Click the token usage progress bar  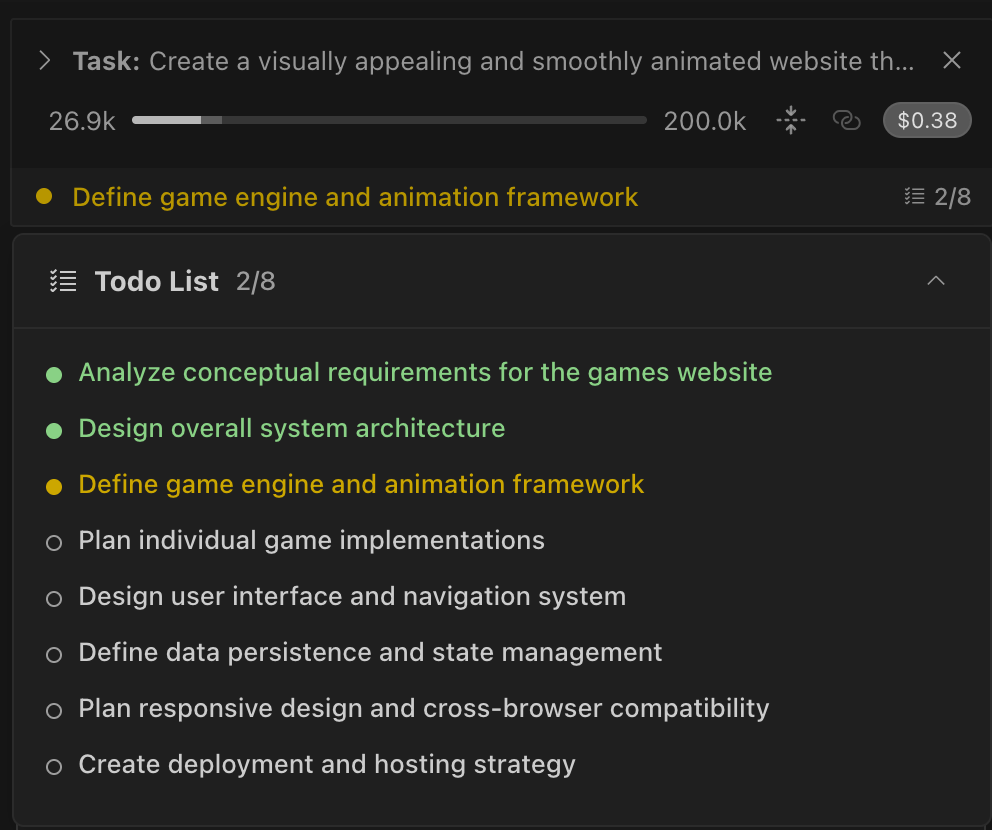pos(388,120)
